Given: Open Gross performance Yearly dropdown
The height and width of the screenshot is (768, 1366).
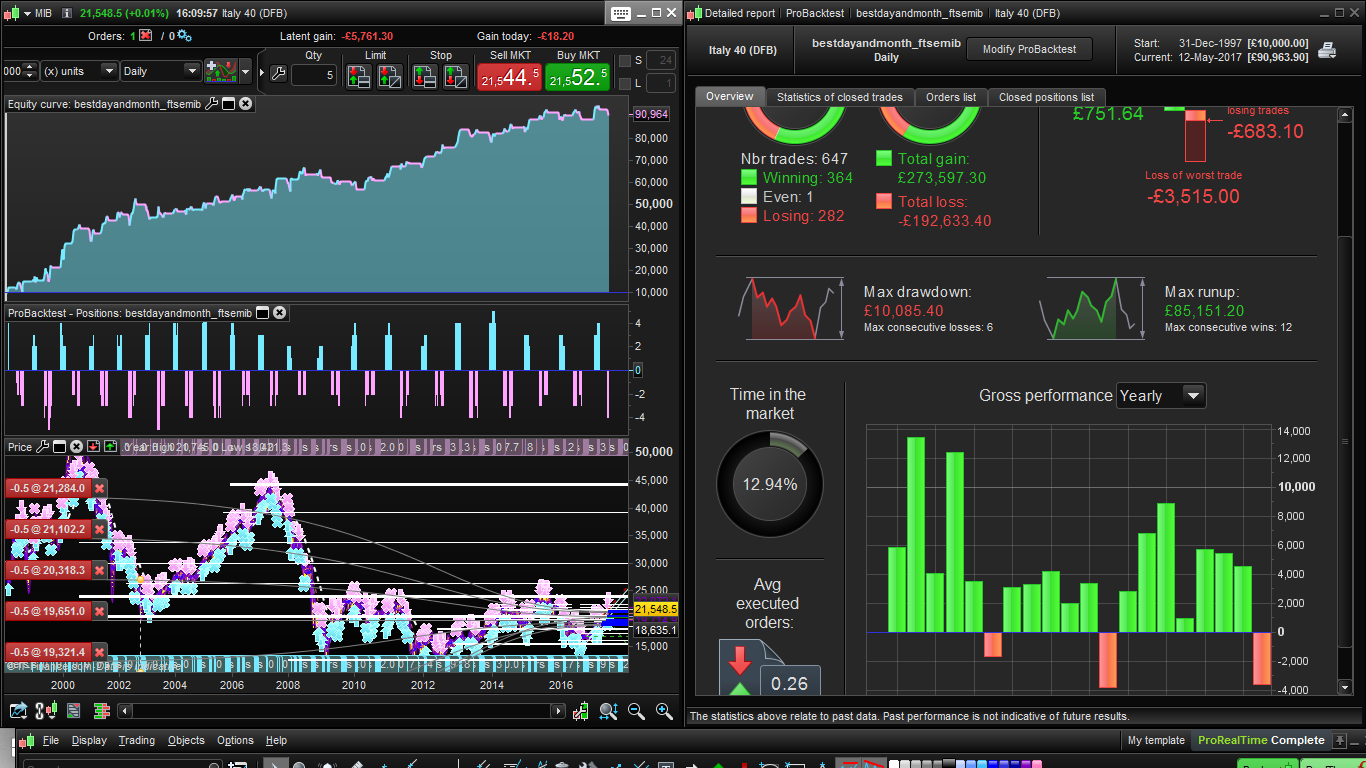Looking at the screenshot, I should click(x=1161, y=395).
